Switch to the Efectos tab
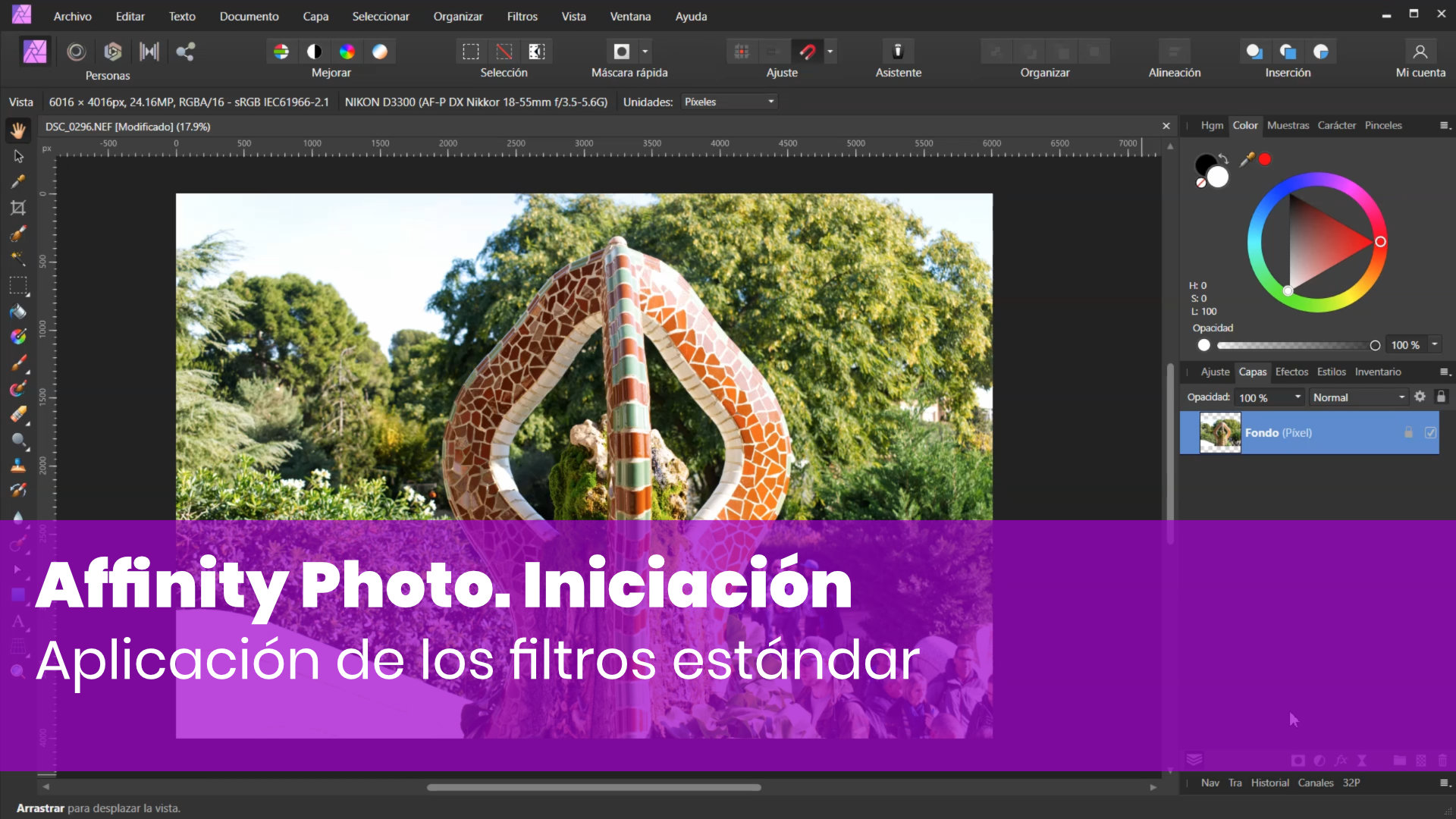This screenshot has height=819, width=1456. click(1291, 372)
